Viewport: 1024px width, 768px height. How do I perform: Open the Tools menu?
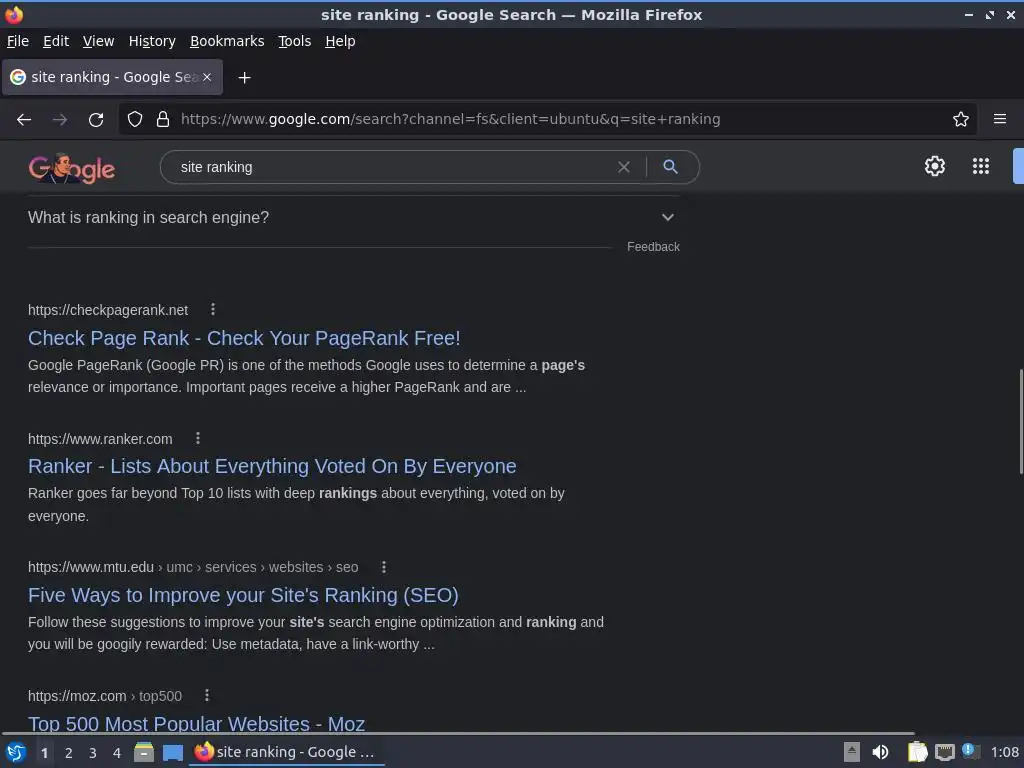click(x=295, y=41)
